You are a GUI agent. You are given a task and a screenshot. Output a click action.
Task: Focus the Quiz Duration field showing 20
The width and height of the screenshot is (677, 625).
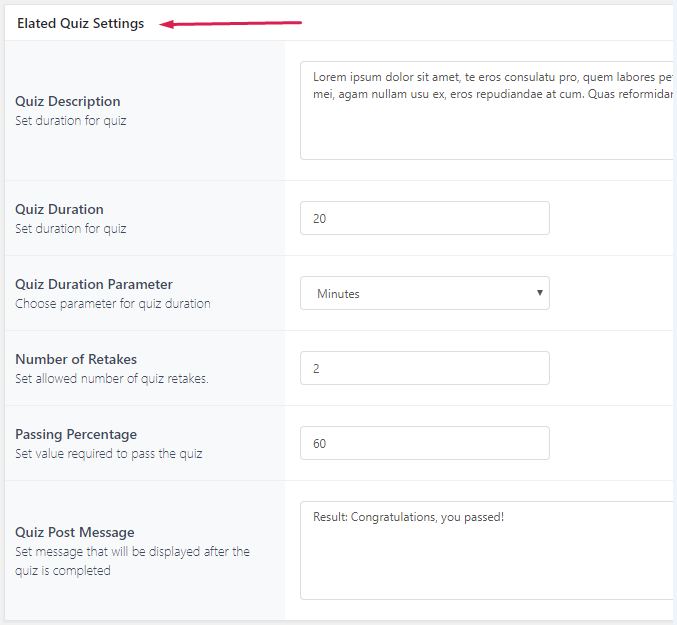point(424,218)
